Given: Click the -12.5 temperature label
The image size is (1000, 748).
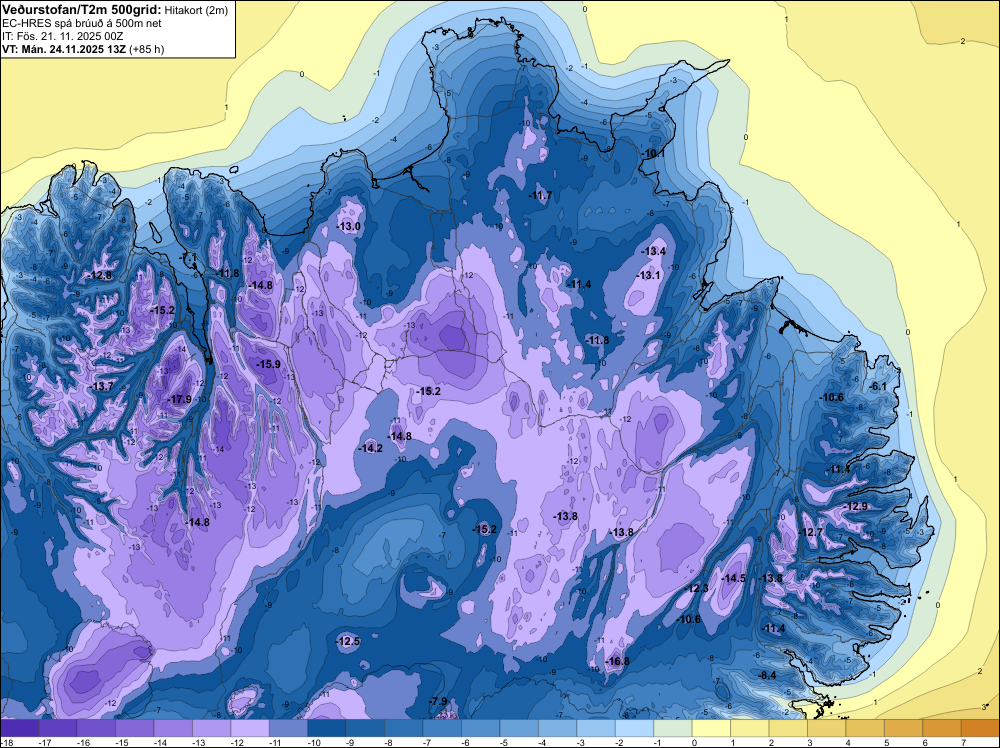Looking at the screenshot, I should click(348, 642).
